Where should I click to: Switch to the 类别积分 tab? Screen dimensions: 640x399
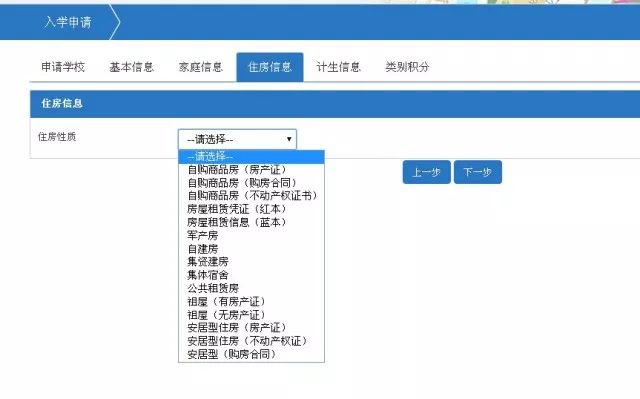407,67
